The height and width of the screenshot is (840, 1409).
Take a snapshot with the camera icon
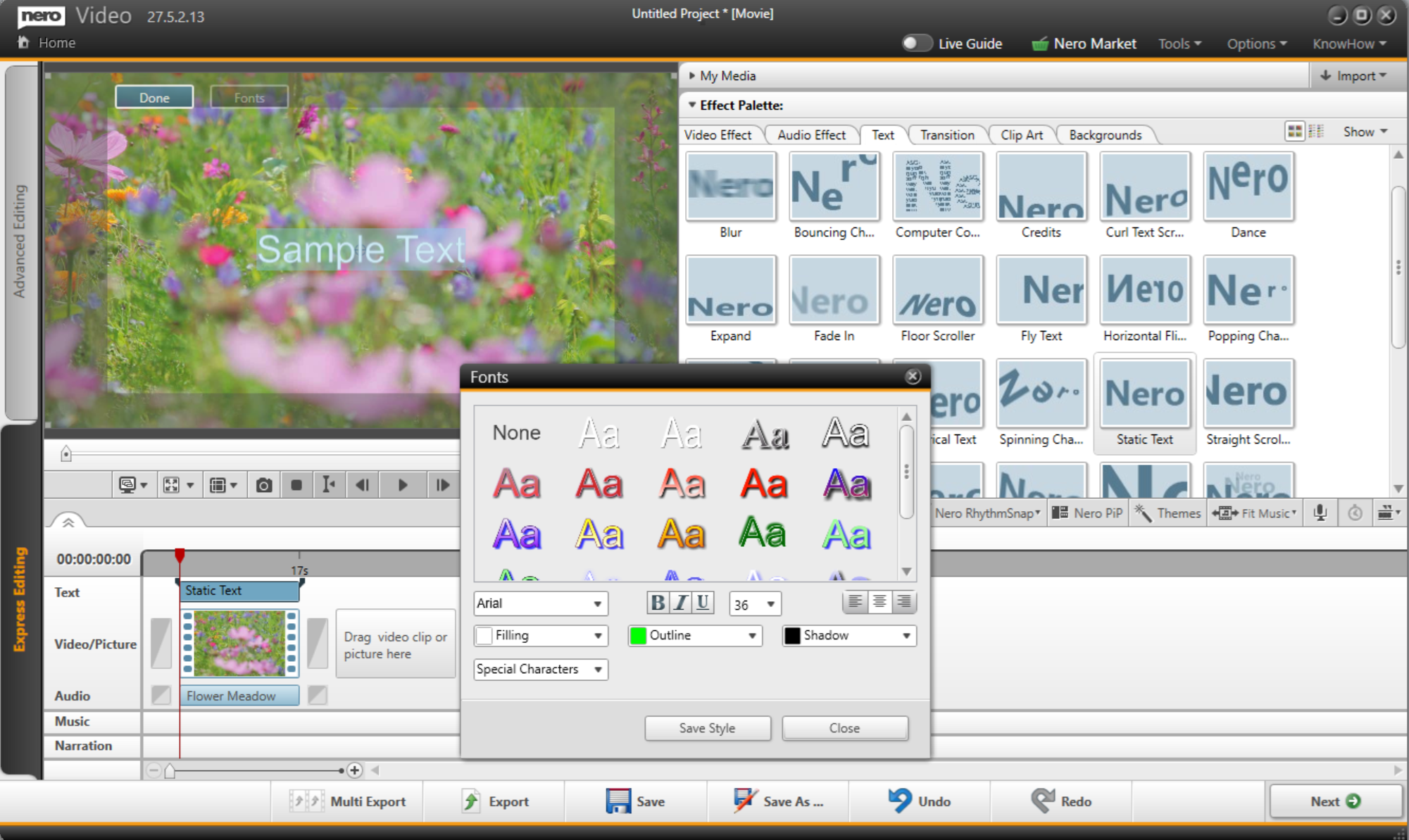(263, 485)
